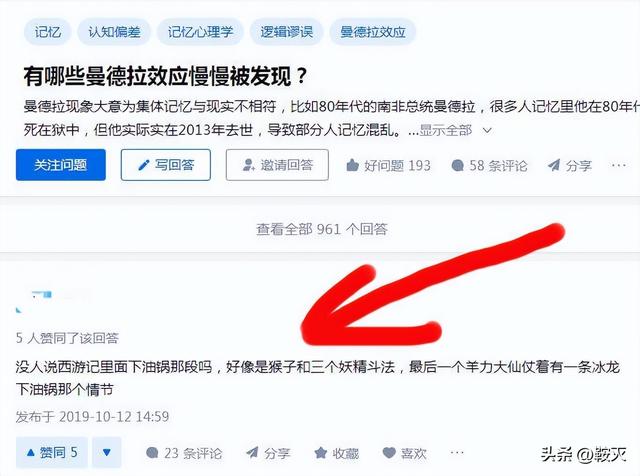The height and width of the screenshot is (476, 640).
Task: Select the 记忆 topic tag
Action: pyautogui.click(x=48, y=32)
